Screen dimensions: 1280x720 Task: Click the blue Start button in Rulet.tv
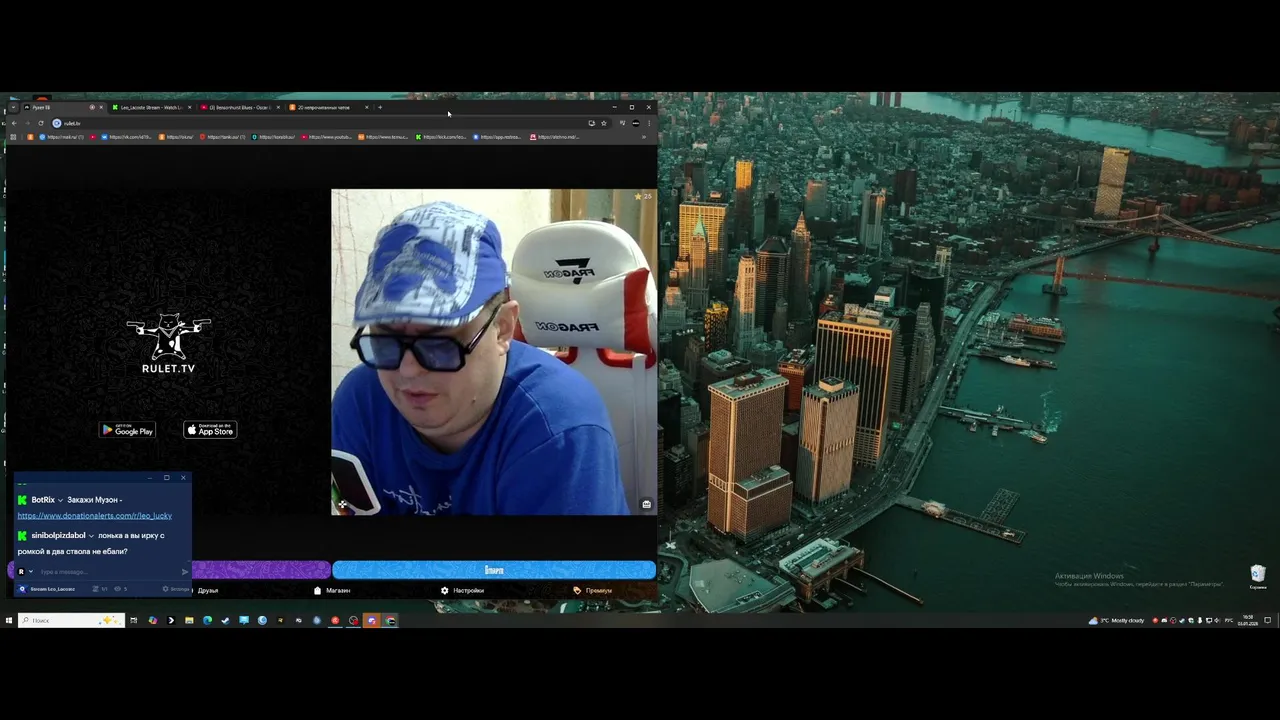click(494, 570)
